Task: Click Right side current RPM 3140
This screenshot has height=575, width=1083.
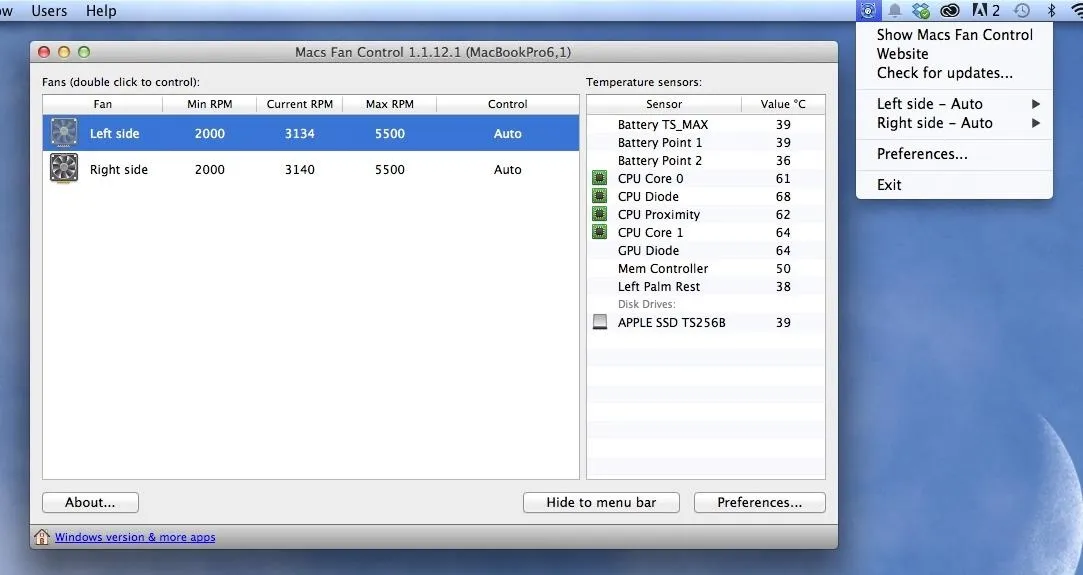Action: tap(300, 169)
